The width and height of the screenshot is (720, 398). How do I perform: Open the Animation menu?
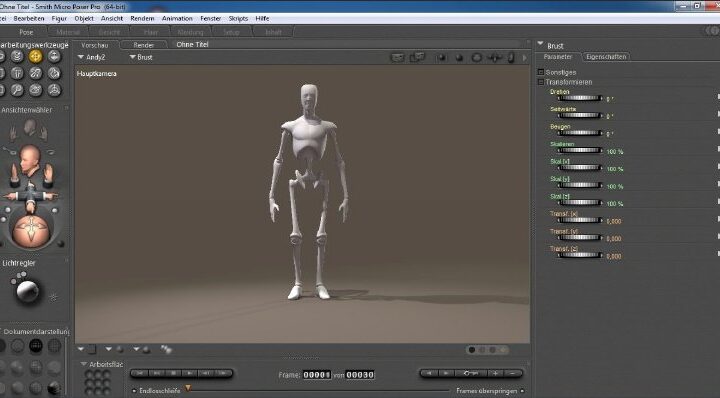pos(177,18)
